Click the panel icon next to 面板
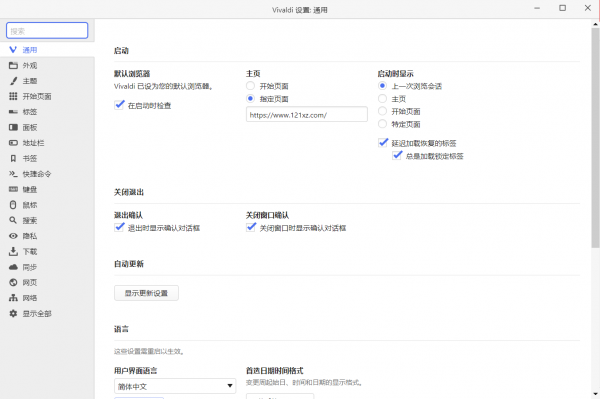 [13, 127]
